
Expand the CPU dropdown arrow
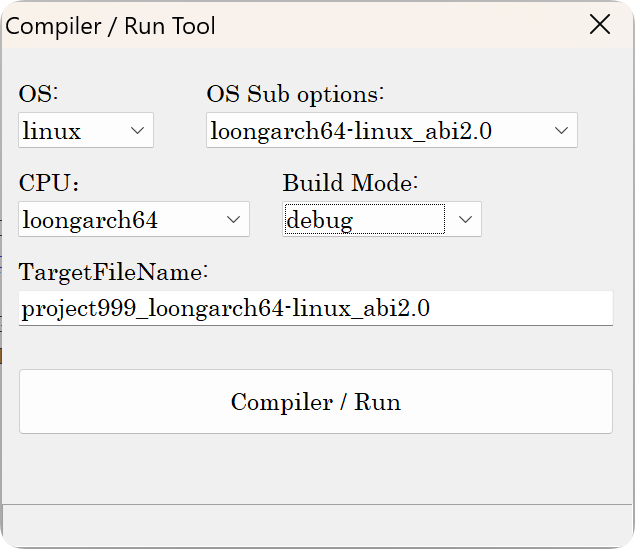click(234, 219)
